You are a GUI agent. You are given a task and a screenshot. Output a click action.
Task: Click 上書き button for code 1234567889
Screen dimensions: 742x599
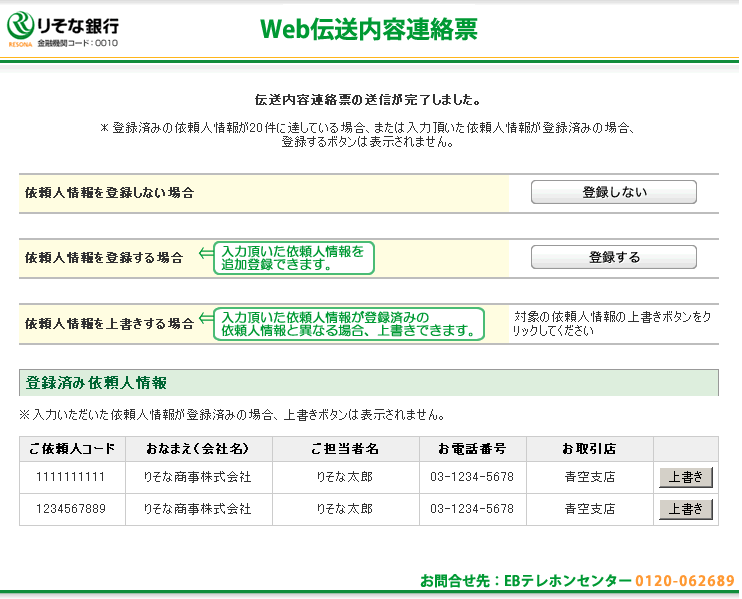(x=686, y=509)
